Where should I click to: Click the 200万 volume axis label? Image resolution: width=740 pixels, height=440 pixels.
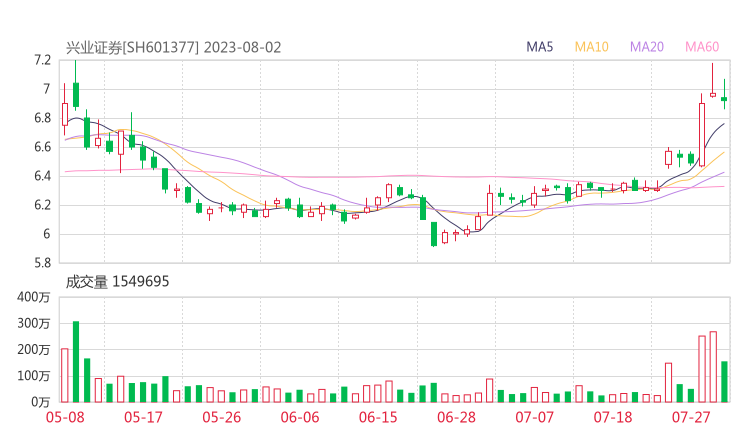click(x=34, y=350)
